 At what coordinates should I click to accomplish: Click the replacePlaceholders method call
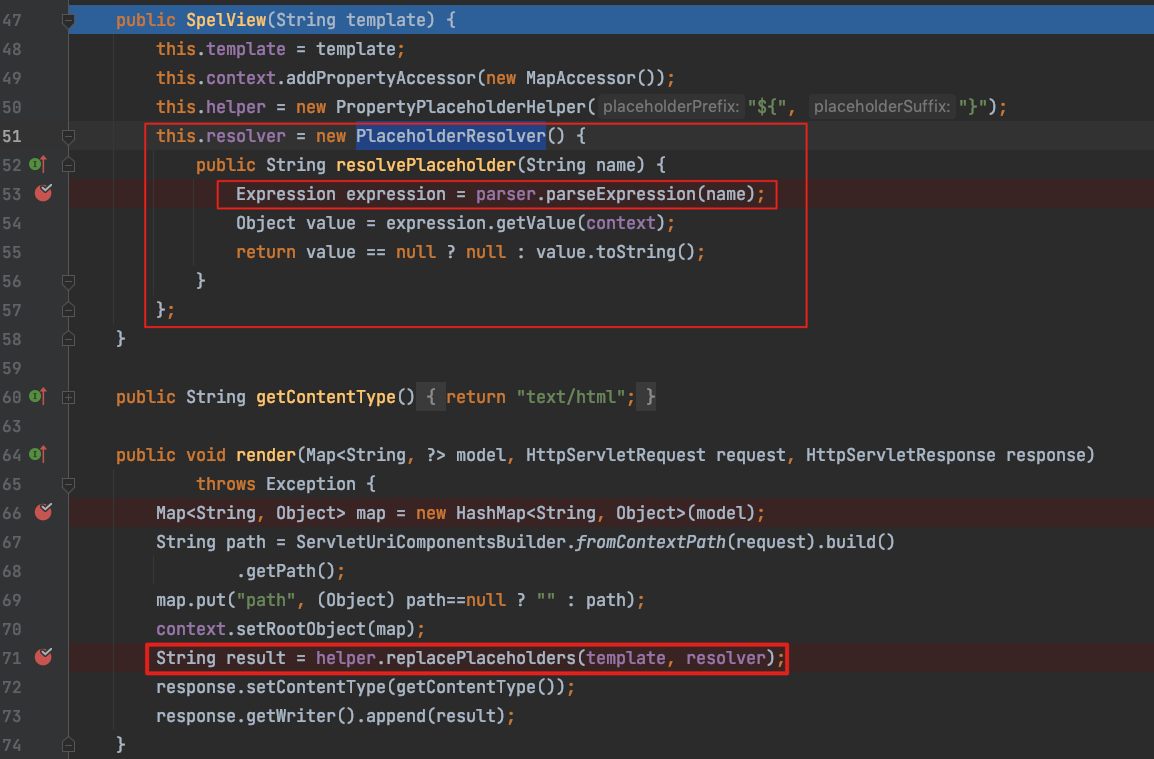click(x=481, y=658)
